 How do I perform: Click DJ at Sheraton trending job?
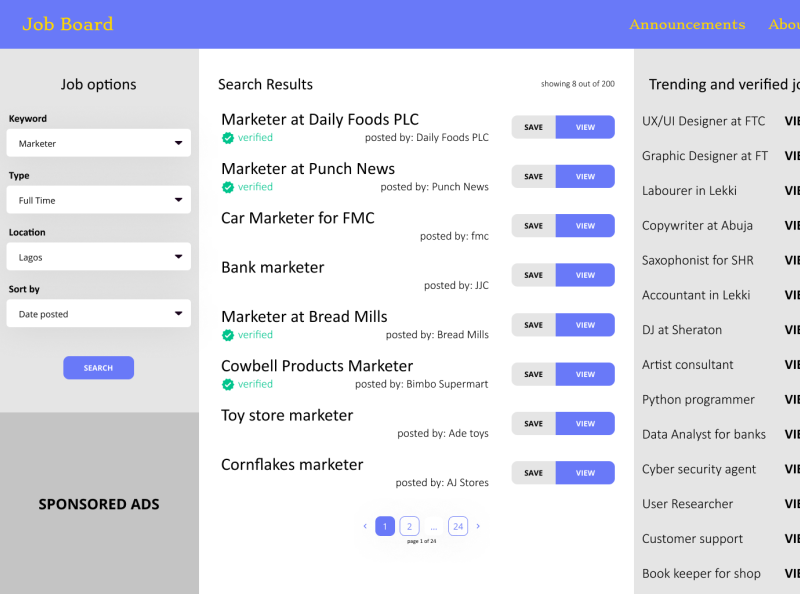click(x=682, y=330)
